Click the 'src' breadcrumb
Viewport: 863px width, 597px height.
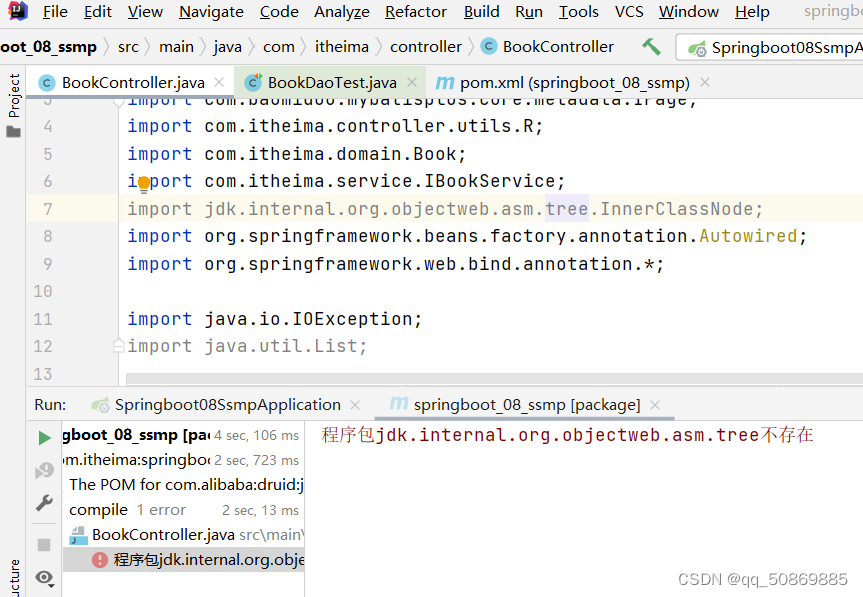pos(128,47)
